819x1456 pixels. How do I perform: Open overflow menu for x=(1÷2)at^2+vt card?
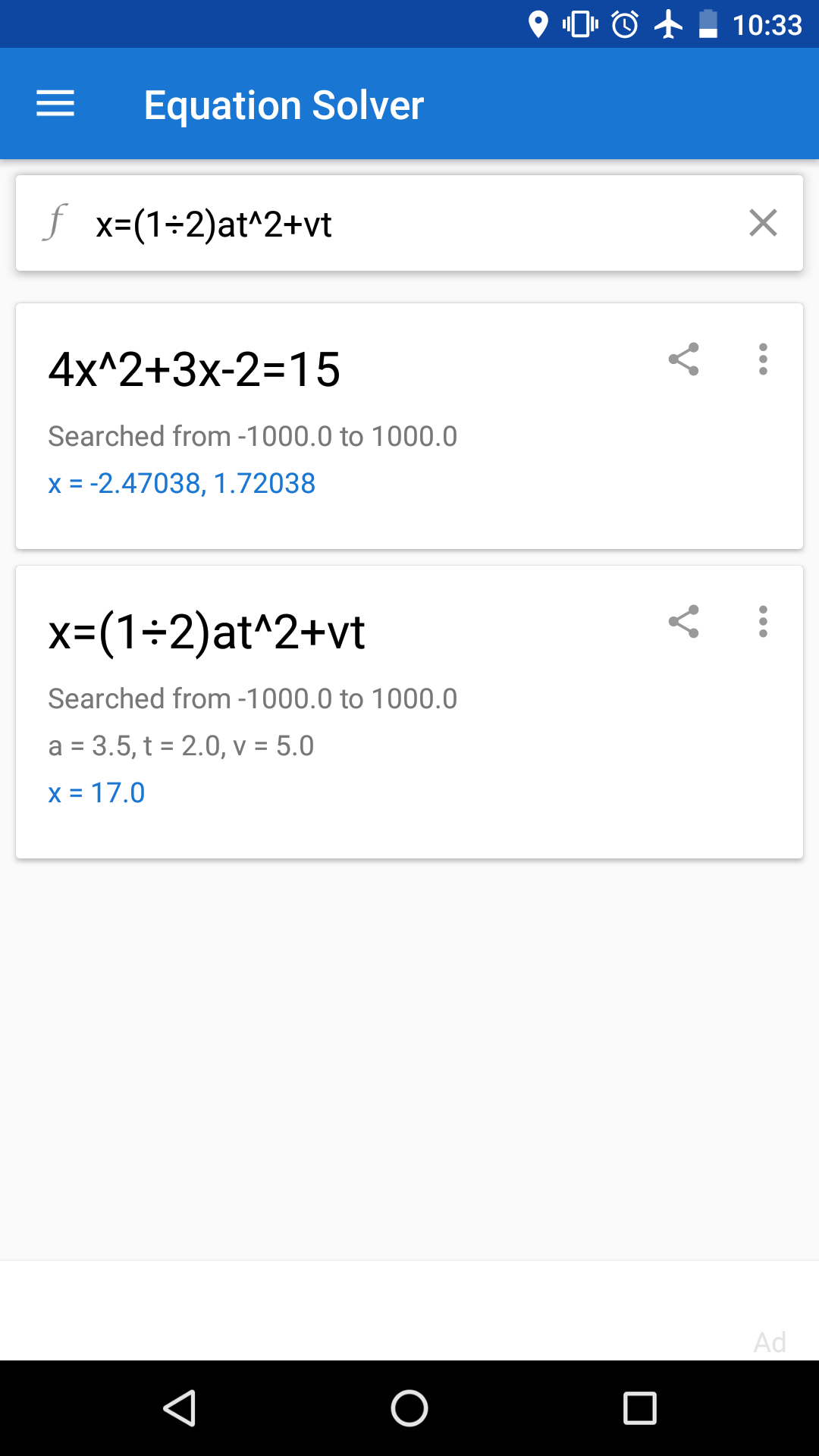(x=763, y=622)
